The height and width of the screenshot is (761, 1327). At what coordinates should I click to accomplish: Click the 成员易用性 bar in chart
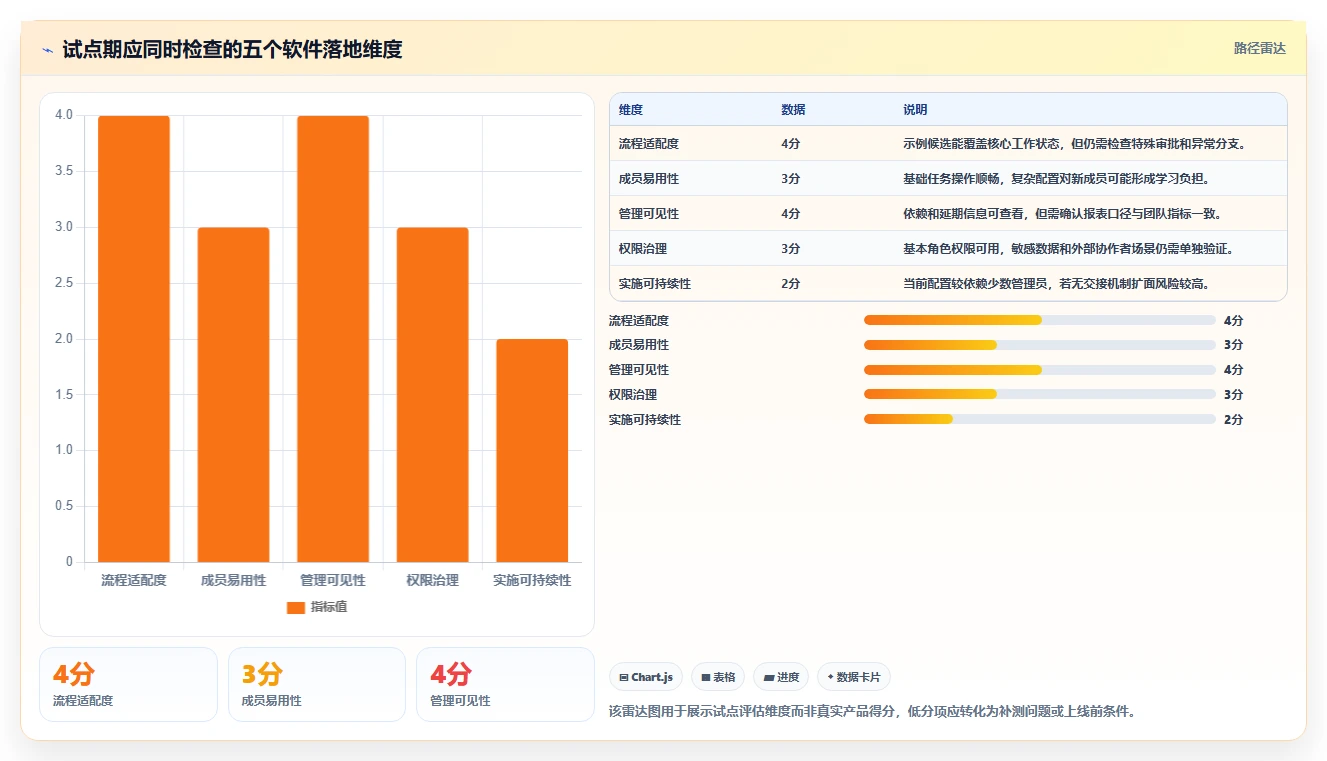[233, 395]
